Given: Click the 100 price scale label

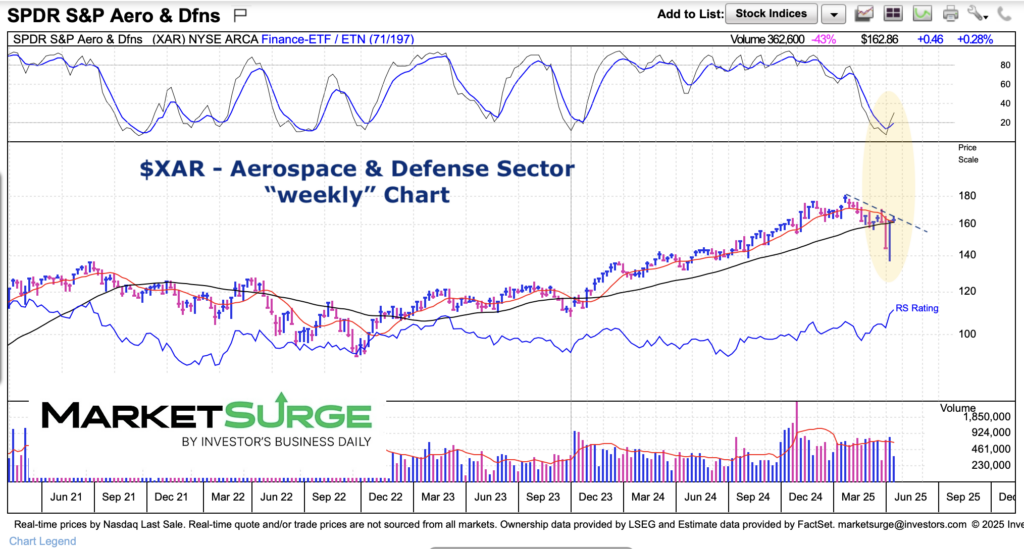Looking at the screenshot, I should (967, 334).
